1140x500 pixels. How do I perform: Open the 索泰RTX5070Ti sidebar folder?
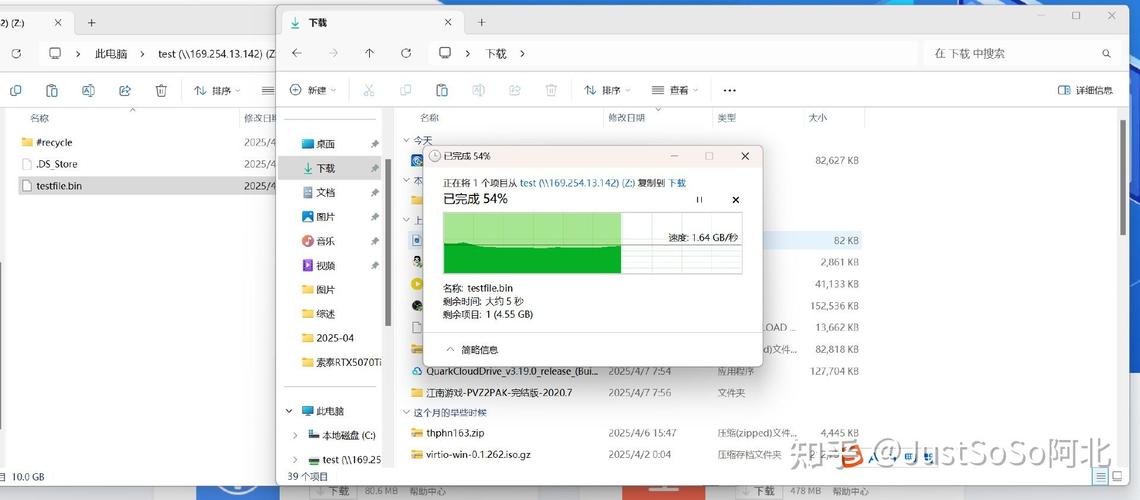(x=340, y=362)
